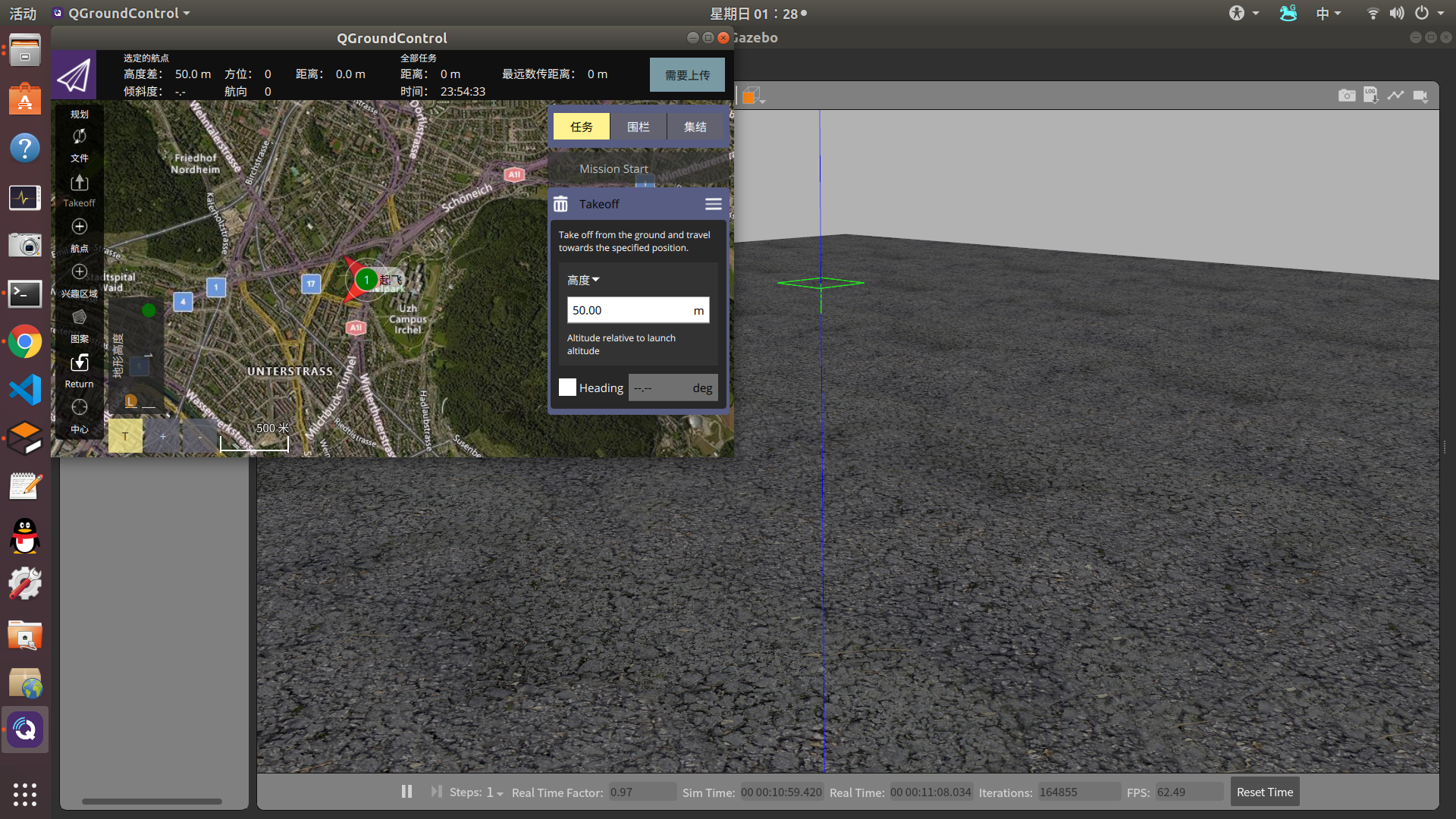Switch to the 围栏 fence tab
1456x819 pixels.
638,127
